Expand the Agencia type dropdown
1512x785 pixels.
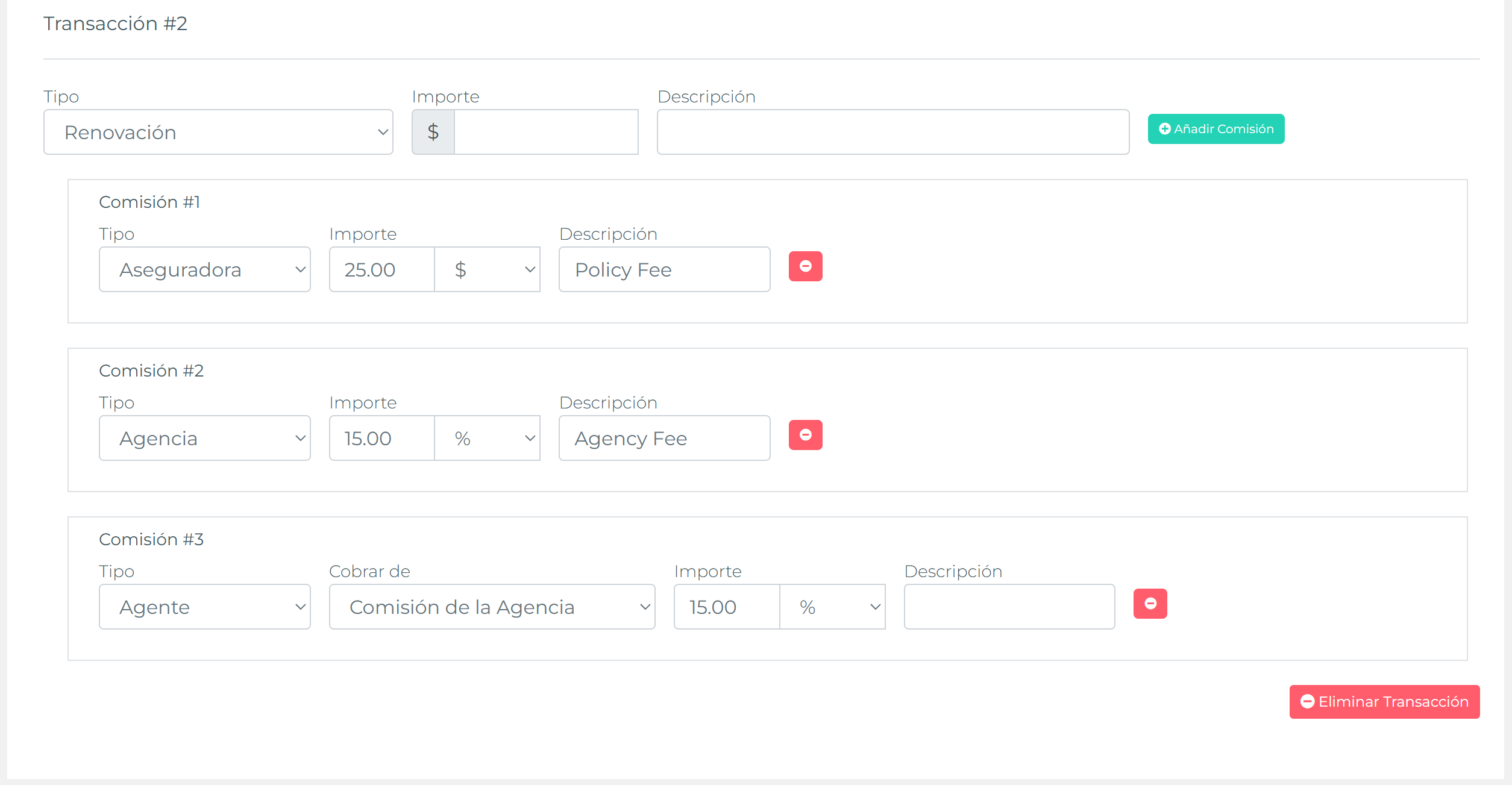point(205,439)
